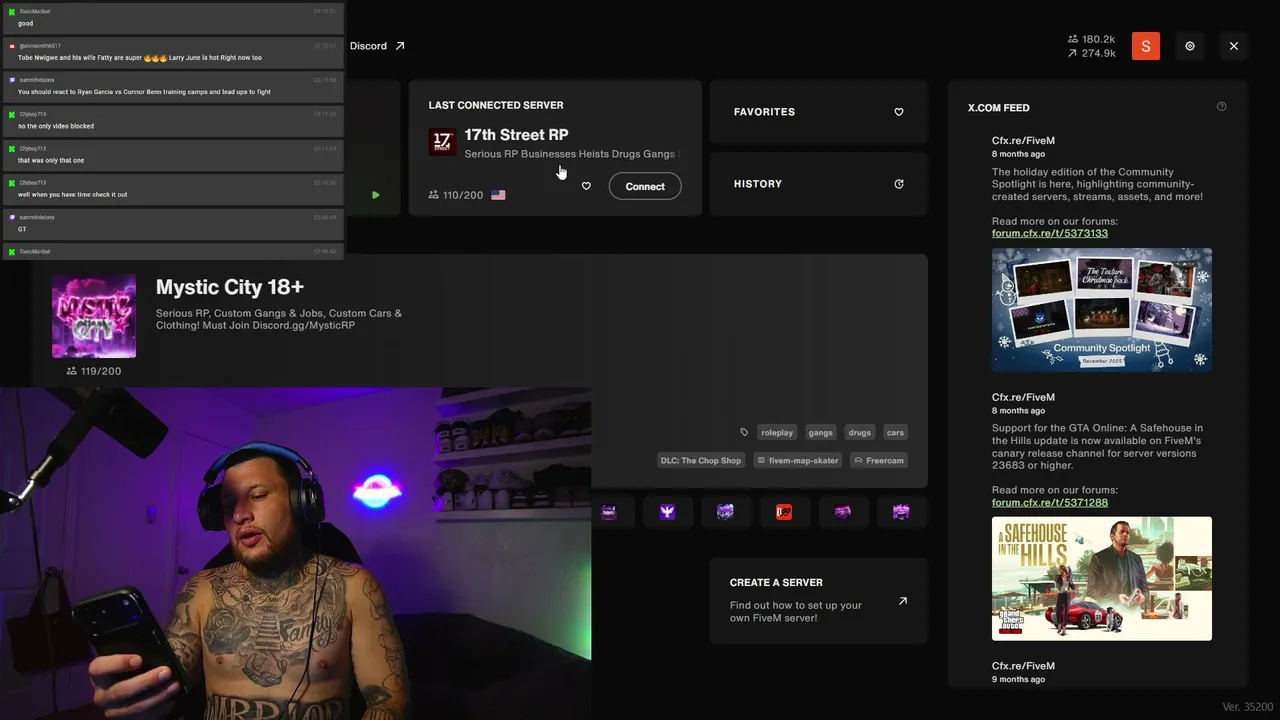The image size is (1280, 720).
Task: Click the help icon beside X.COM FEED
Action: 1221,106
